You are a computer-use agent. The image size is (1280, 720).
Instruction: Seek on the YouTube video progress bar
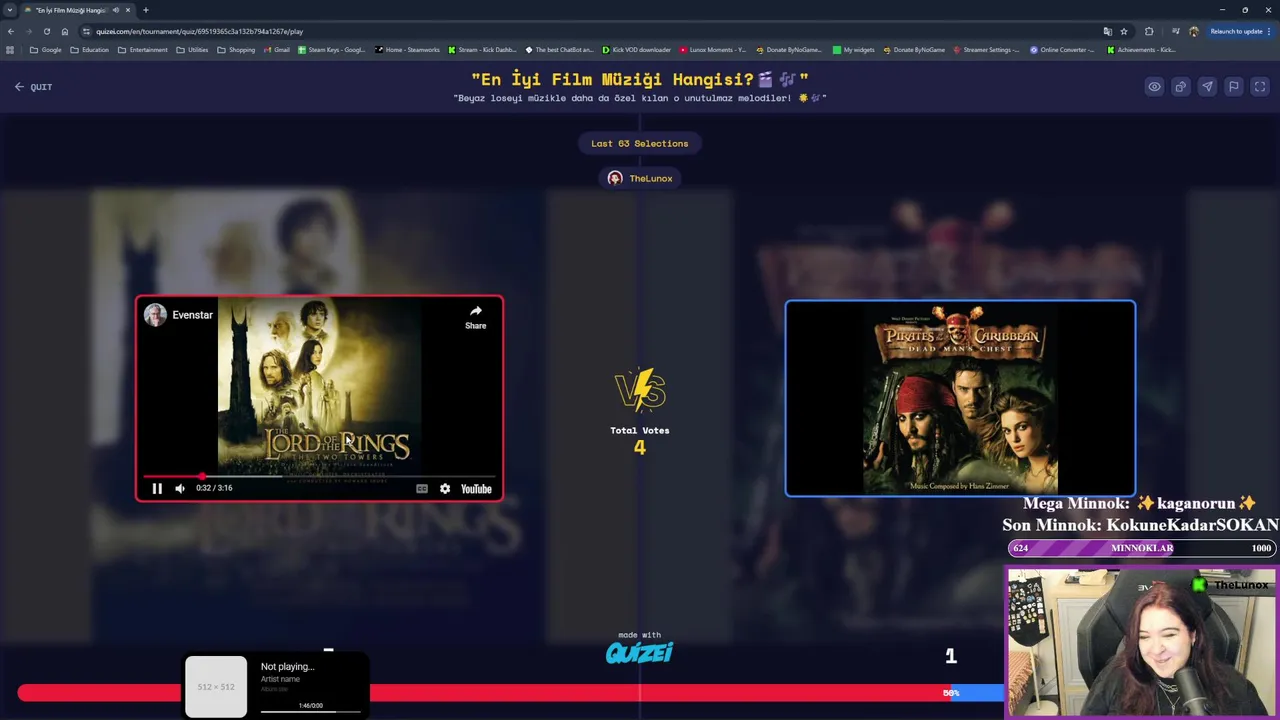[x=319, y=476]
